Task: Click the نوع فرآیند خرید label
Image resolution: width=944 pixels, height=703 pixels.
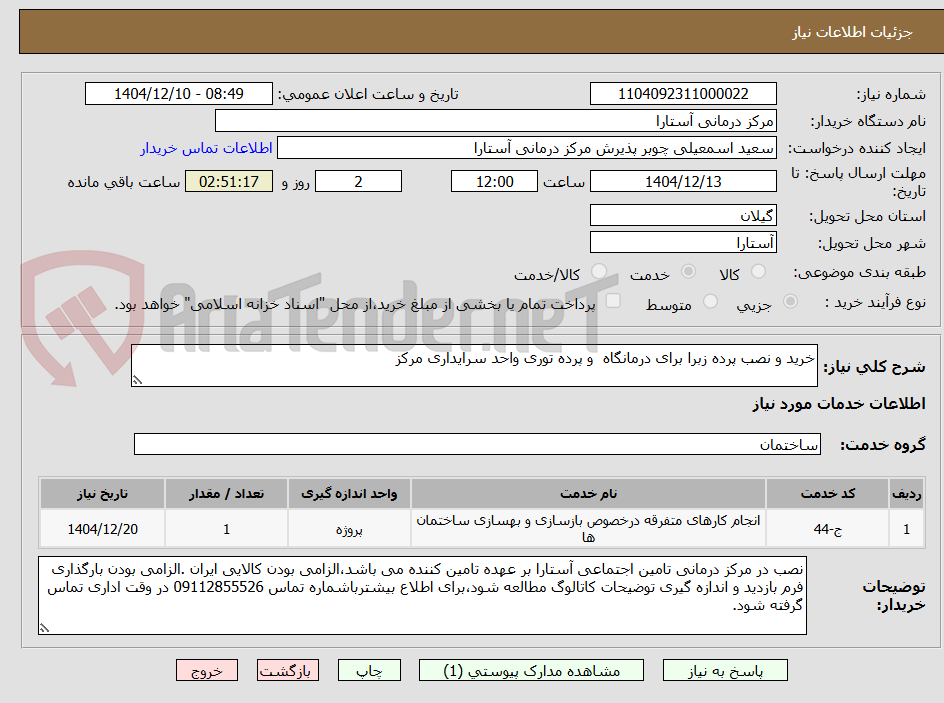Action: point(875,302)
